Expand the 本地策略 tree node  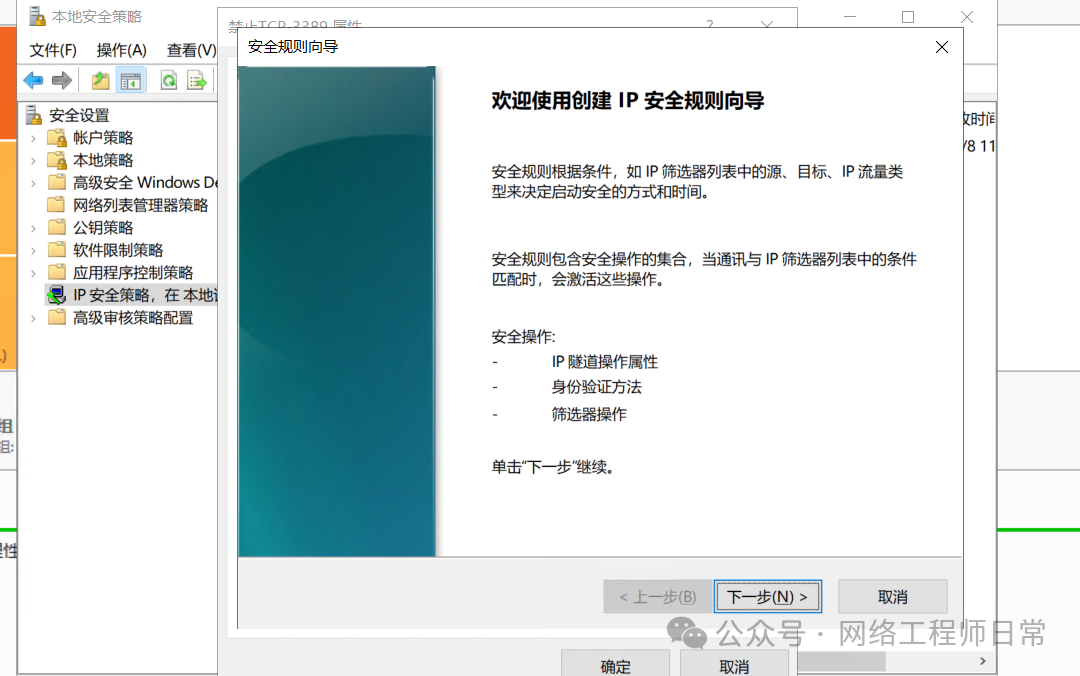tap(33, 160)
